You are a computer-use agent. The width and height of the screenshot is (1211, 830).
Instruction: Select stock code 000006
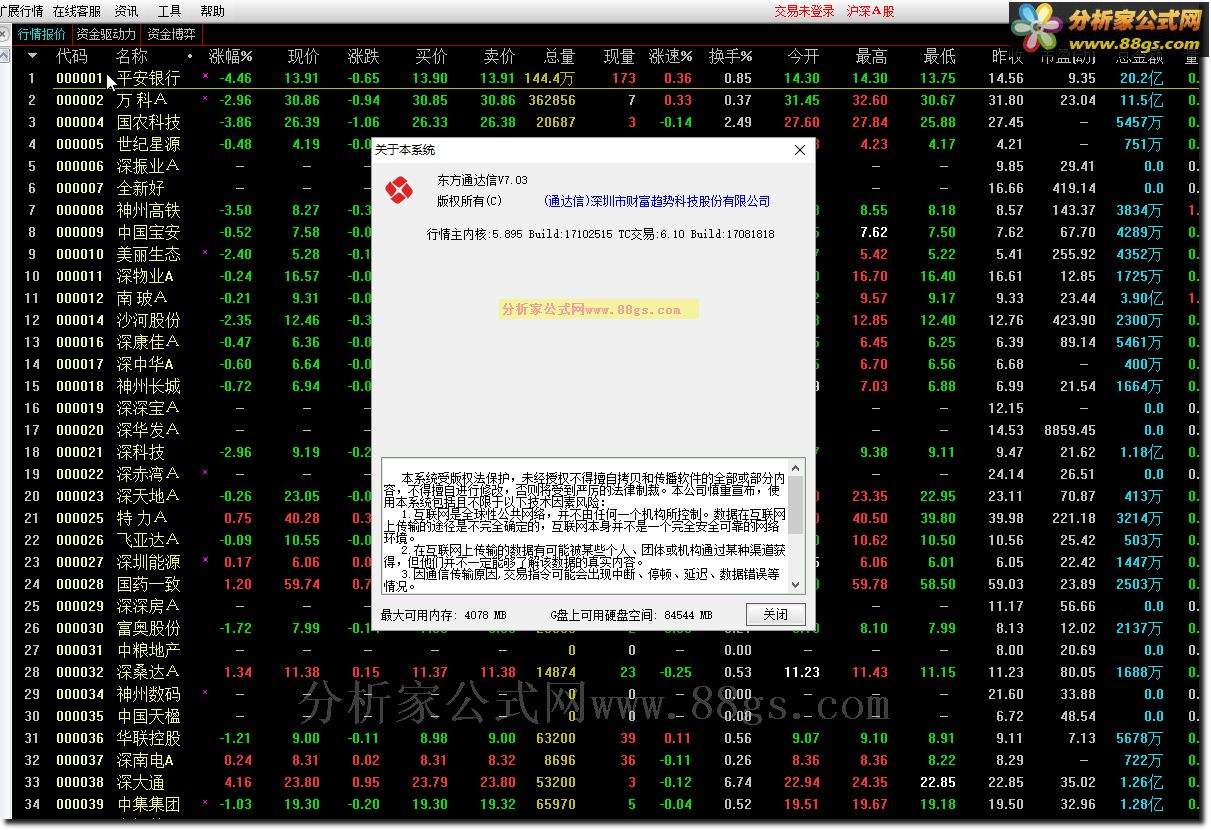(80, 166)
